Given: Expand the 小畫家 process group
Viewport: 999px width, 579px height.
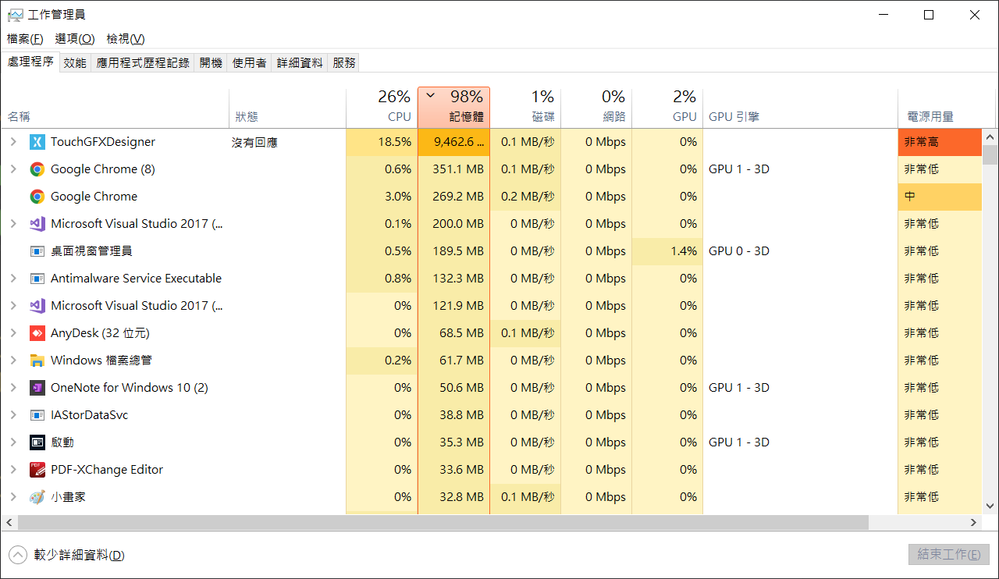Looking at the screenshot, I should click(13, 497).
